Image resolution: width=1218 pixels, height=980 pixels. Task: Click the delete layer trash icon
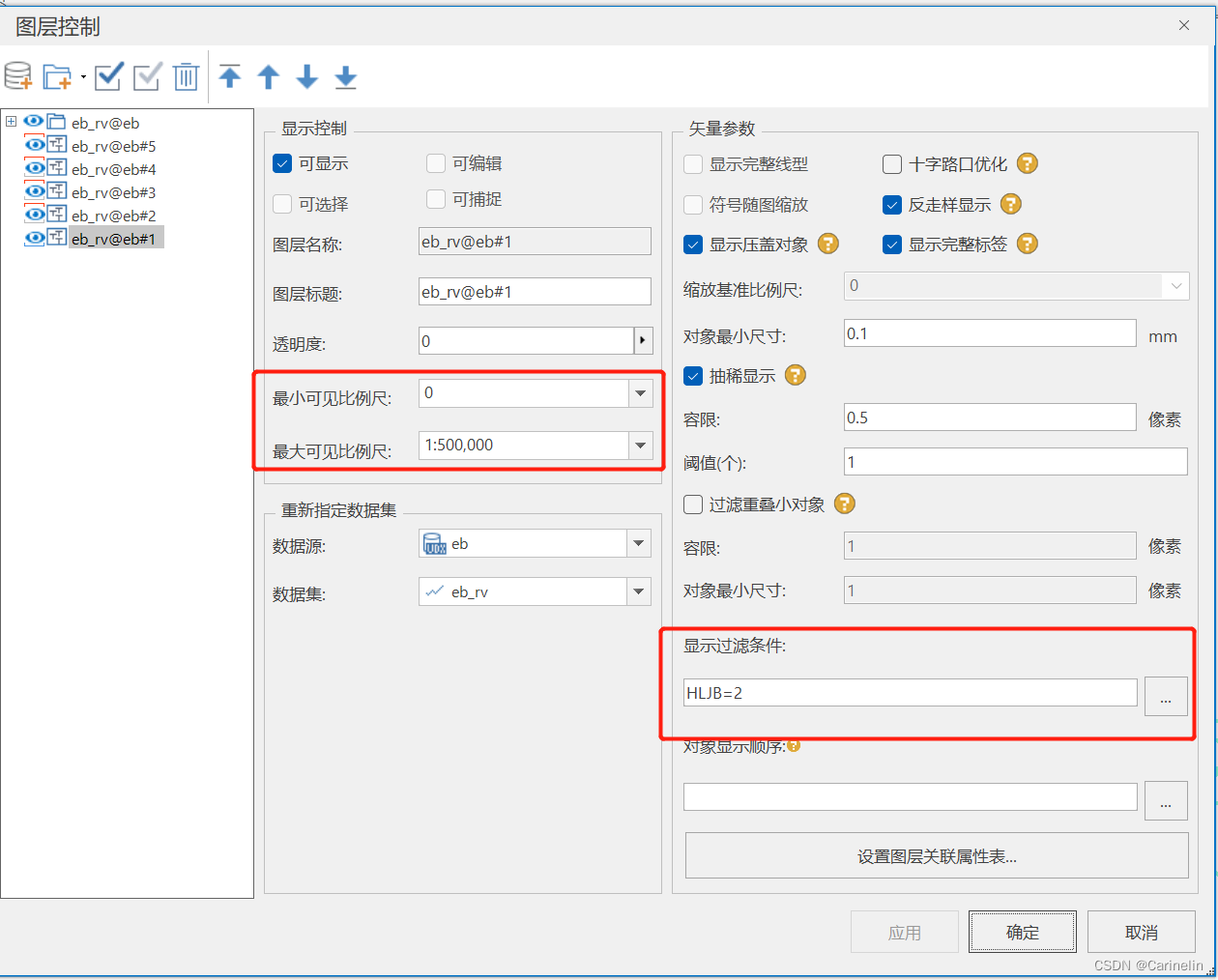(186, 76)
